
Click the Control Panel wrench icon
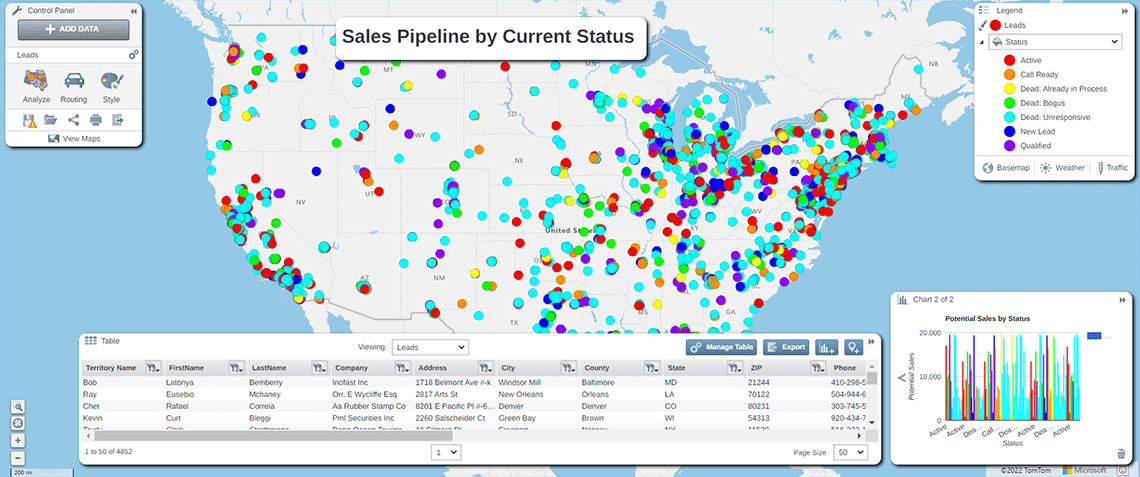pos(18,11)
